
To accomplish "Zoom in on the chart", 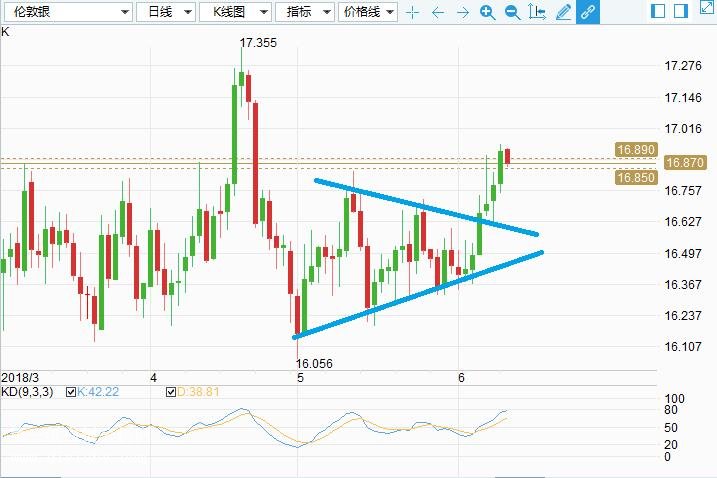I will tap(487, 12).
